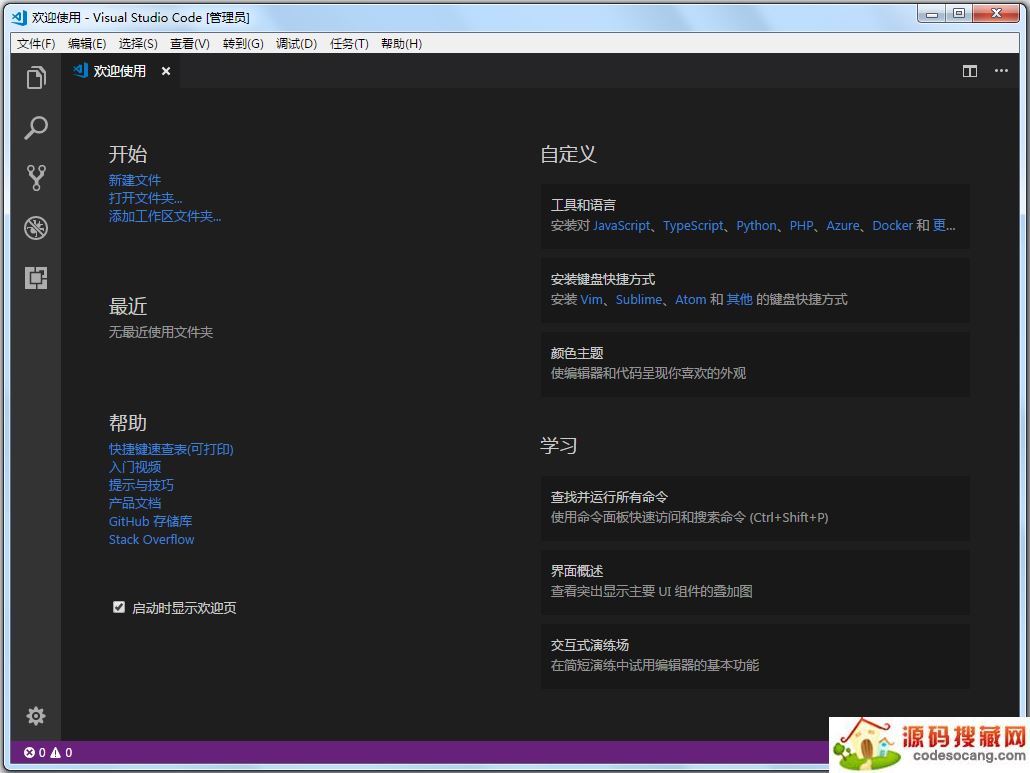1030x773 pixels.
Task: Open the Source Control panel icon
Action: 36,178
